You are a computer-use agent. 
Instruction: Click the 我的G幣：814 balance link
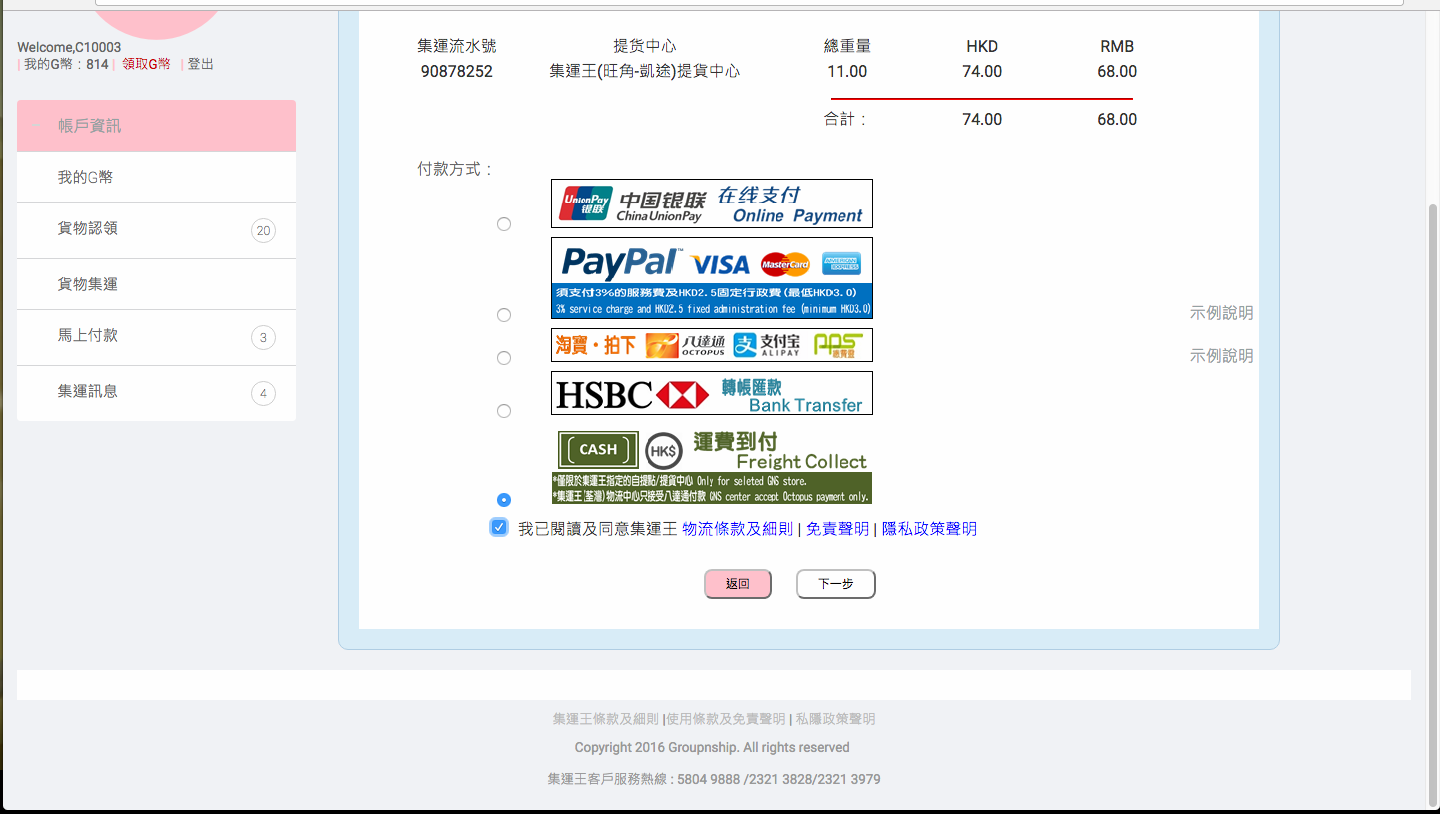(66, 64)
